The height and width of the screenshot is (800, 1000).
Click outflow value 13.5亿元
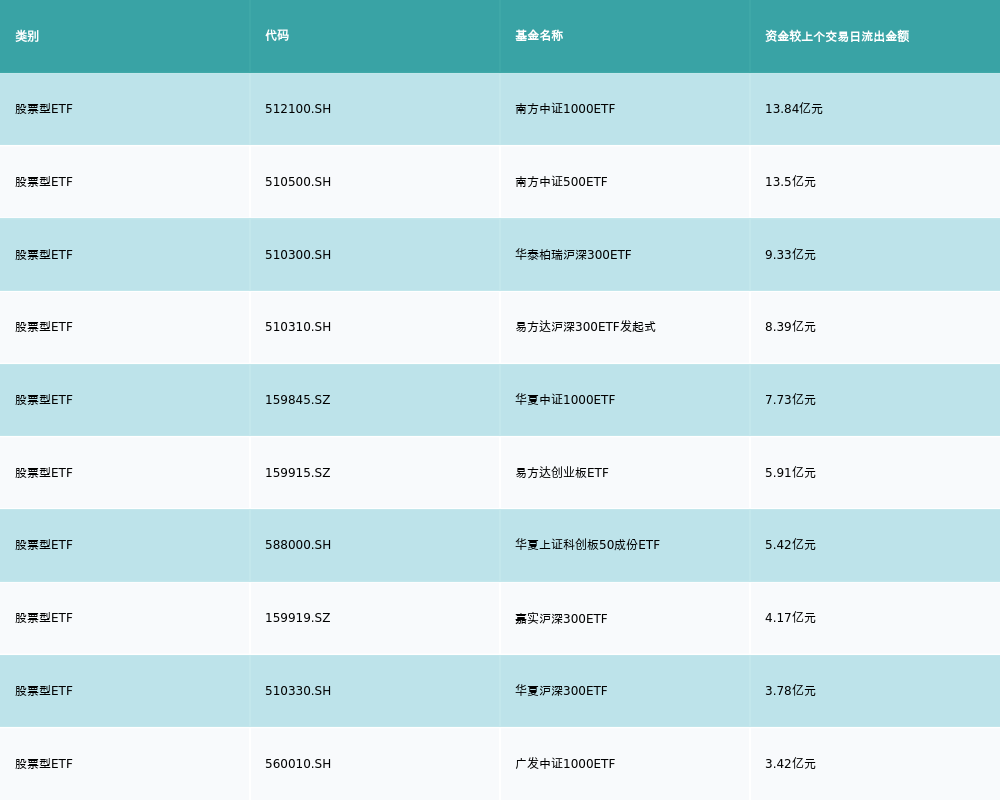tap(790, 182)
